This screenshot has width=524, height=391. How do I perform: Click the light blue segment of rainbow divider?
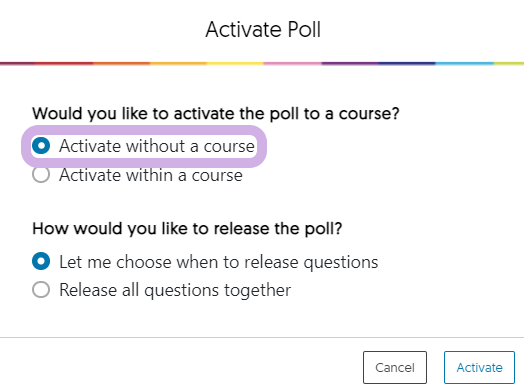465,63
